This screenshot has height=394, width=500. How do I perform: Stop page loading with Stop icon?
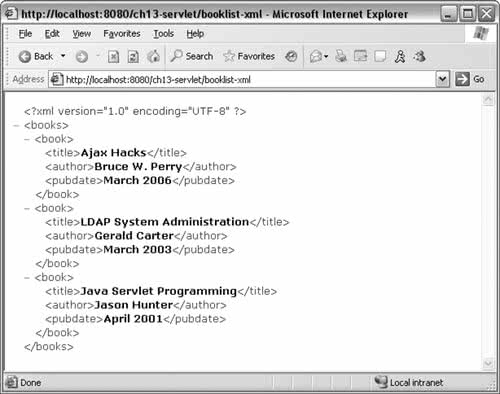[113, 57]
